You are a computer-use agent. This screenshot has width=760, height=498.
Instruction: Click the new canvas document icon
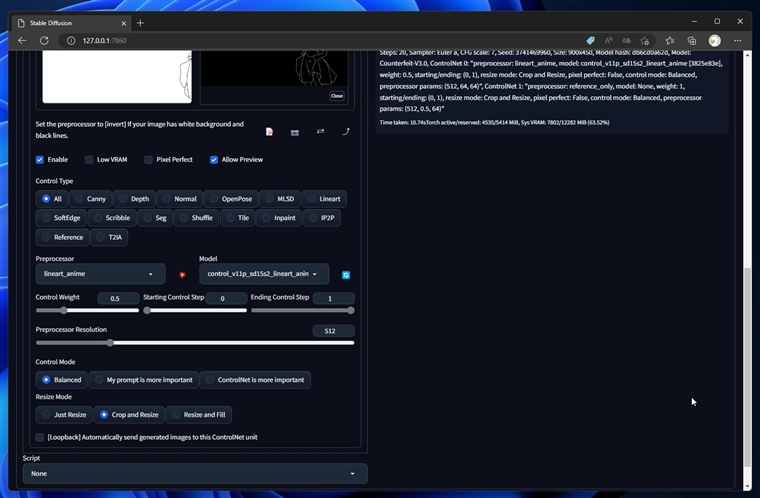269,132
